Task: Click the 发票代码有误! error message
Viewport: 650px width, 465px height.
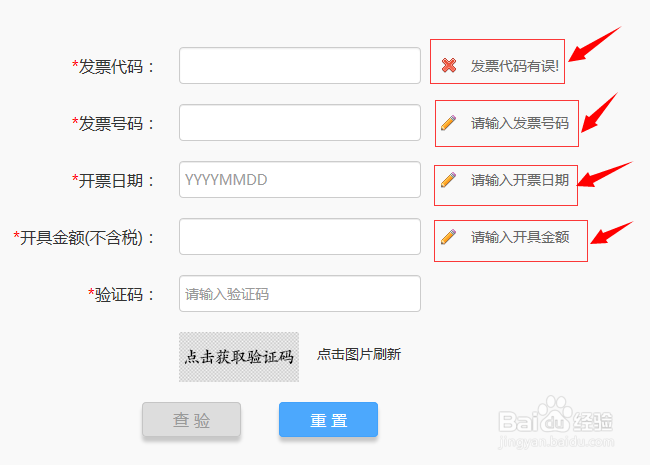Action: tap(515, 66)
